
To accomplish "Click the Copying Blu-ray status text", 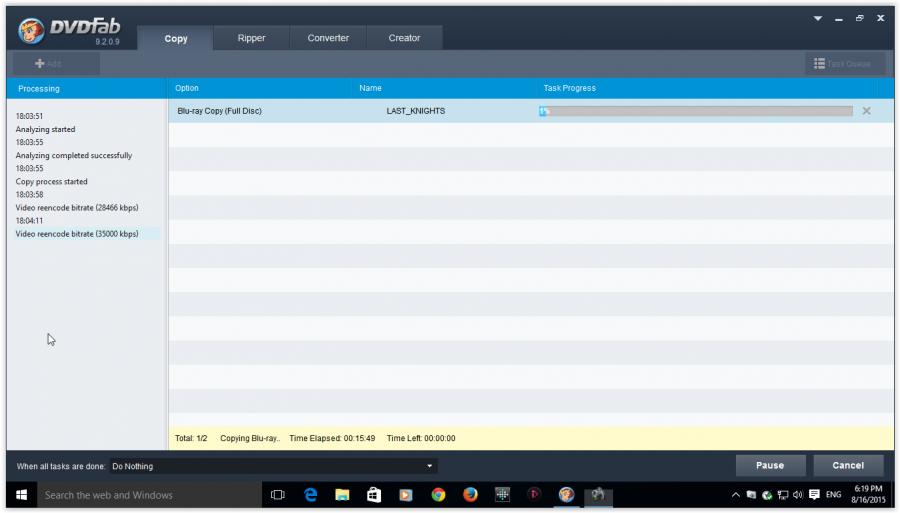I will click(x=250, y=438).
